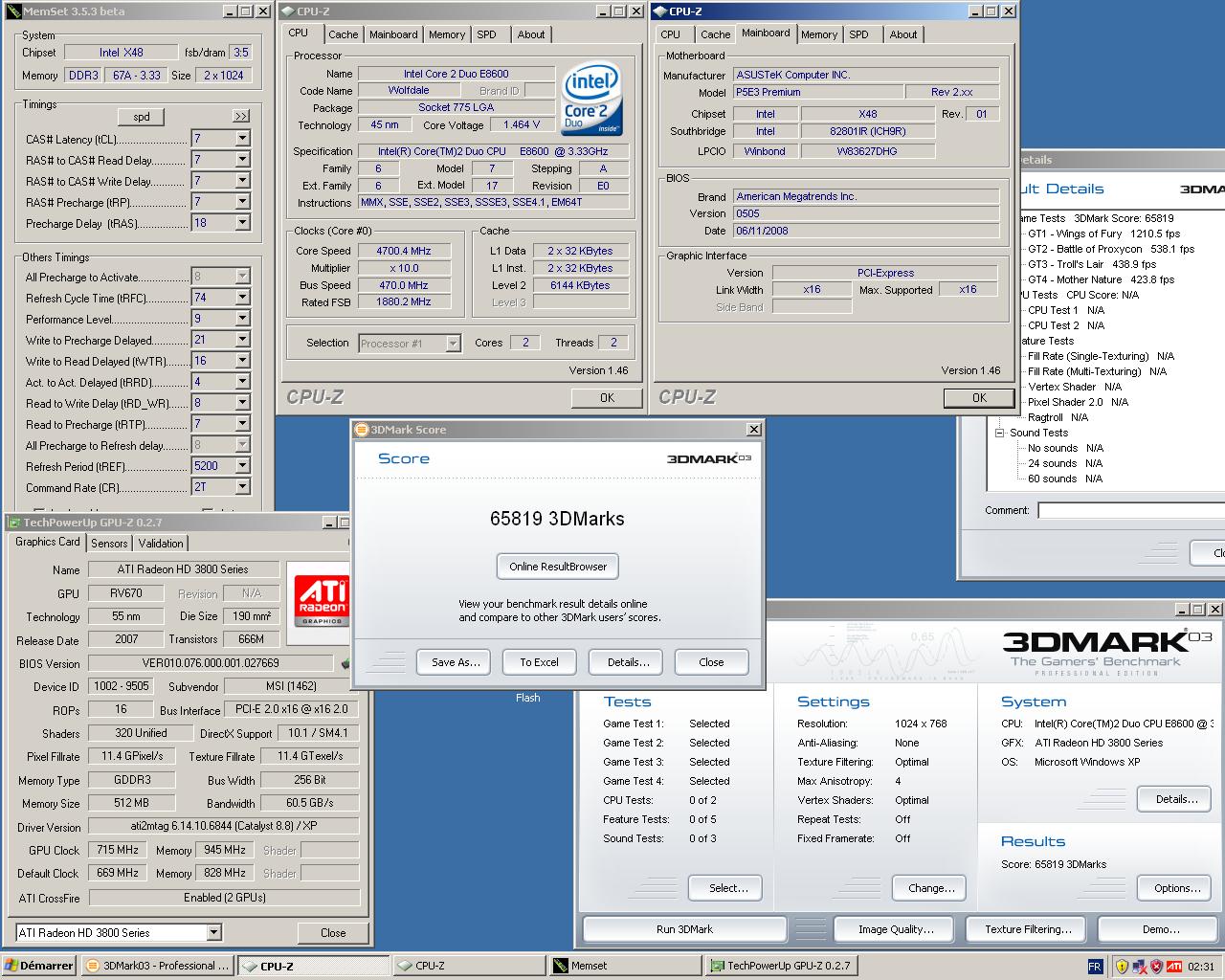Click the Core Speed 4700.4 MHz value
The image size is (1225, 980).
tap(404, 251)
